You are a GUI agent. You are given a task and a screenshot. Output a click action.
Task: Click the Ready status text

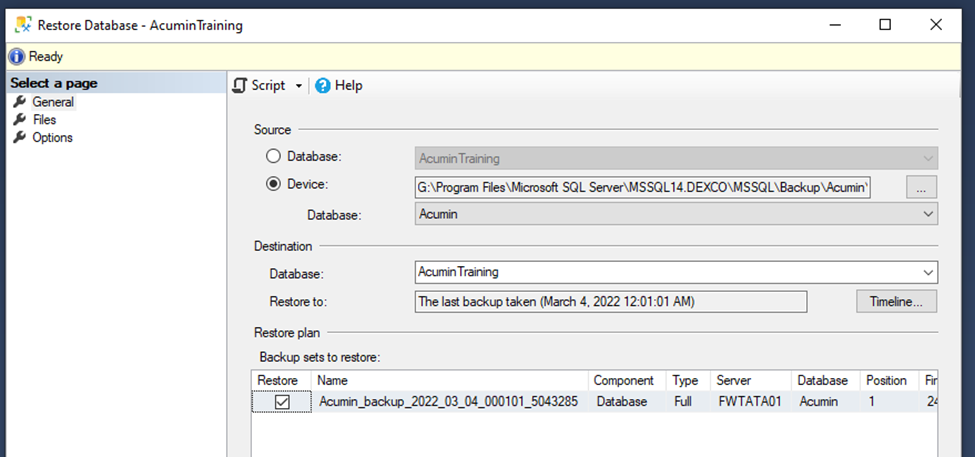coord(46,57)
